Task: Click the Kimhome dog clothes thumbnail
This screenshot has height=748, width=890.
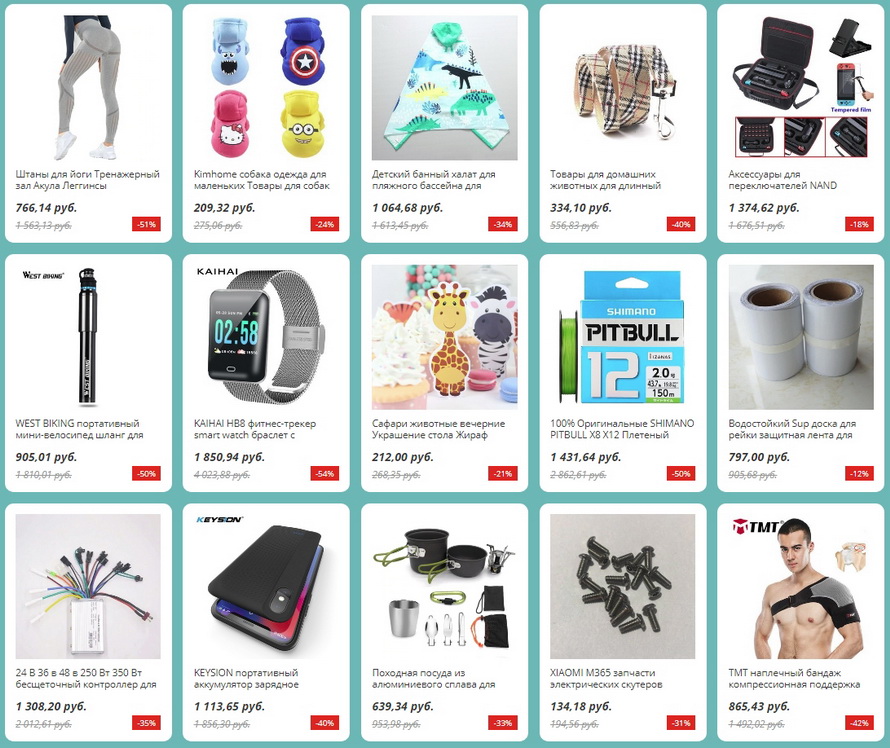Action: (266, 87)
